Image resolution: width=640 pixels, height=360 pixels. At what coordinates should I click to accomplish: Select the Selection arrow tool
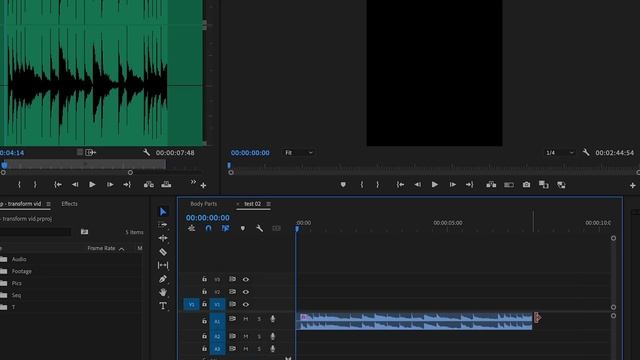(163, 211)
